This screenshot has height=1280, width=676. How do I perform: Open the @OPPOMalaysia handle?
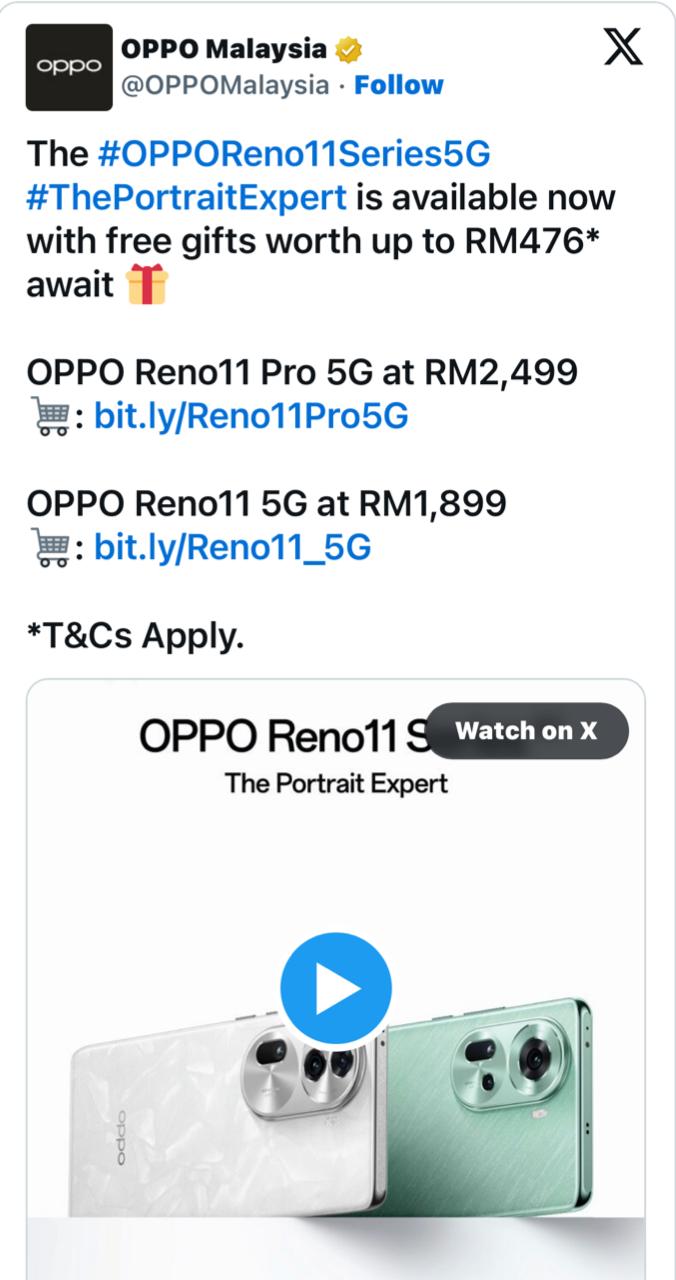pyautogui.click(x=224, y=86)
